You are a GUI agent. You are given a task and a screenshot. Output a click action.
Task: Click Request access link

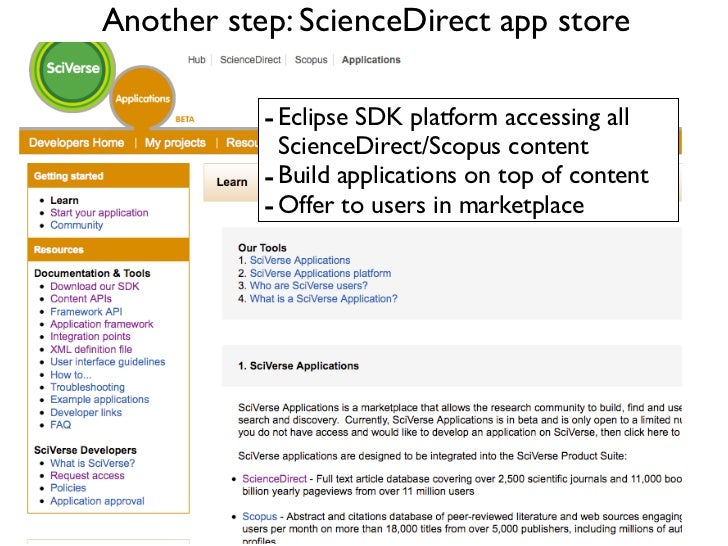click(87, 475)
